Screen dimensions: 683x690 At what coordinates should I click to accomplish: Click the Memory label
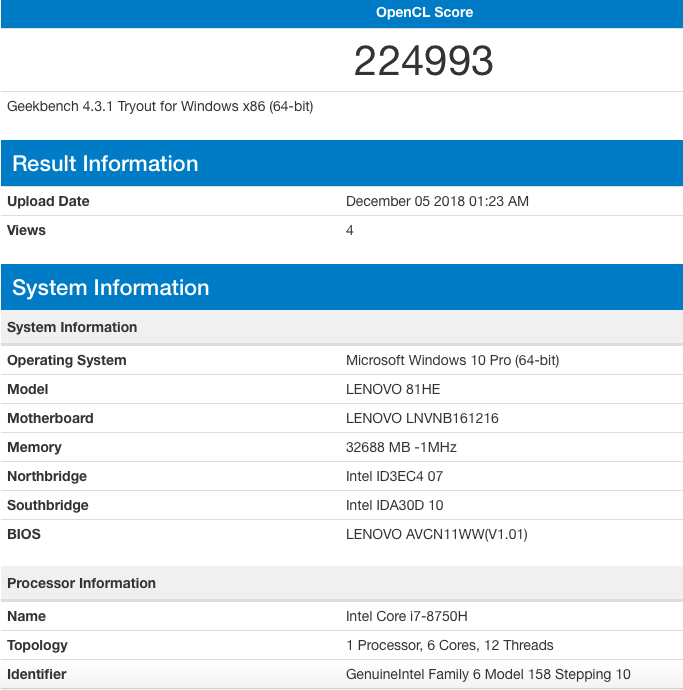(34, 447)
